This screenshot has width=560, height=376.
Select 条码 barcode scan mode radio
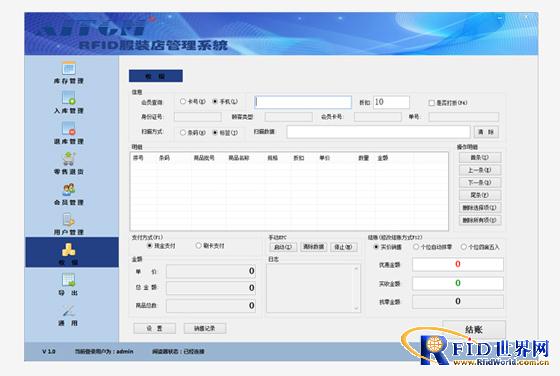tap(183, 132)
